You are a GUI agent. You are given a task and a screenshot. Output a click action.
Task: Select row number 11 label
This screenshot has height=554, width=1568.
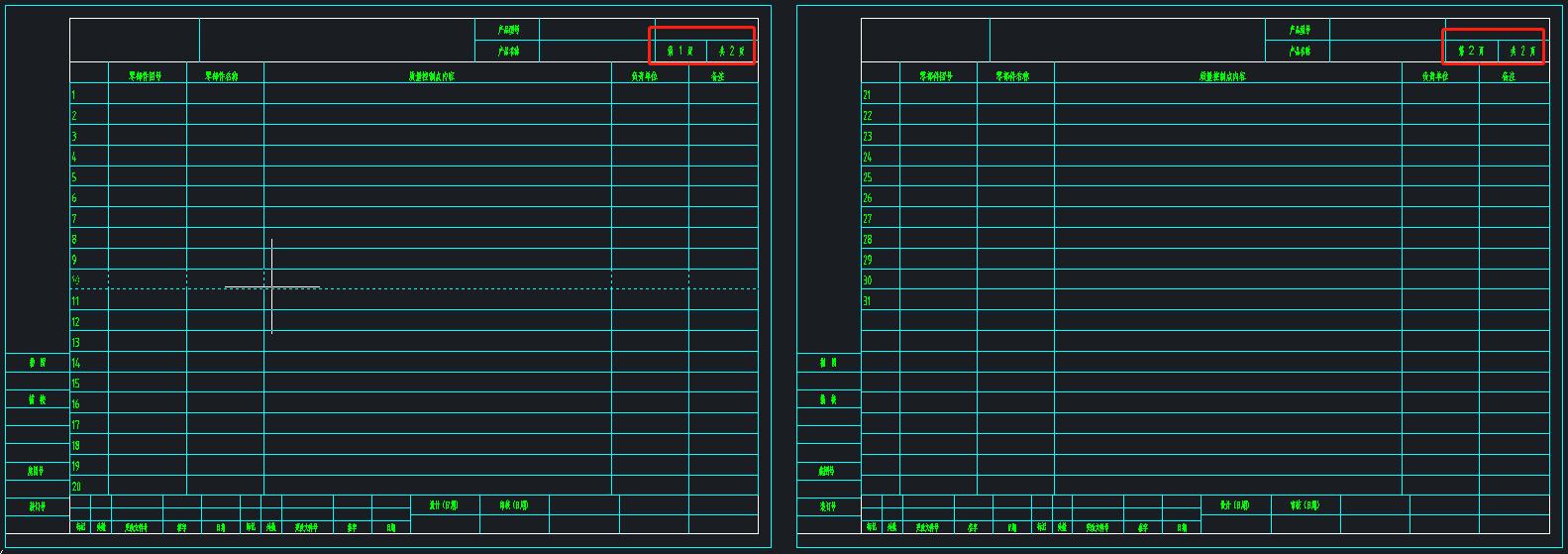click(75, 301)
